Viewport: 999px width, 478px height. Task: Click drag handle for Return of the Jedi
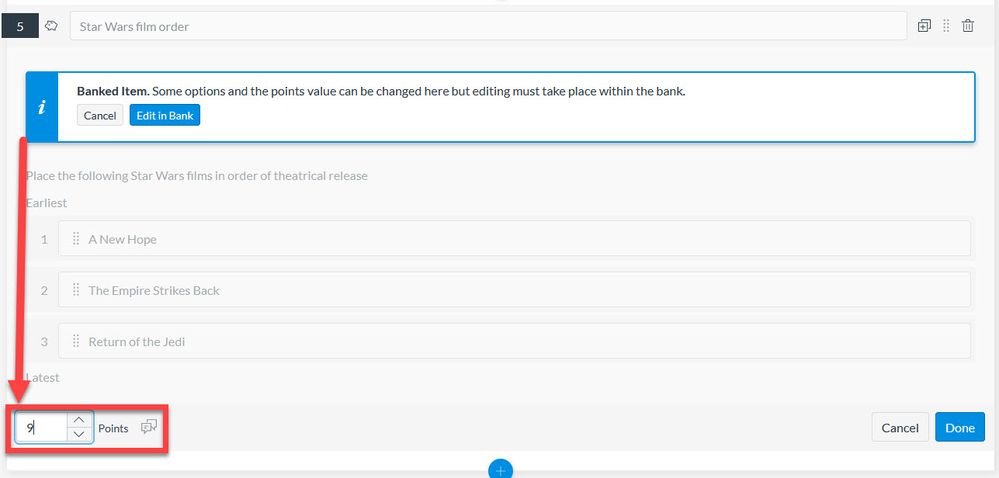pyautogui.click(x=76, y=341)
